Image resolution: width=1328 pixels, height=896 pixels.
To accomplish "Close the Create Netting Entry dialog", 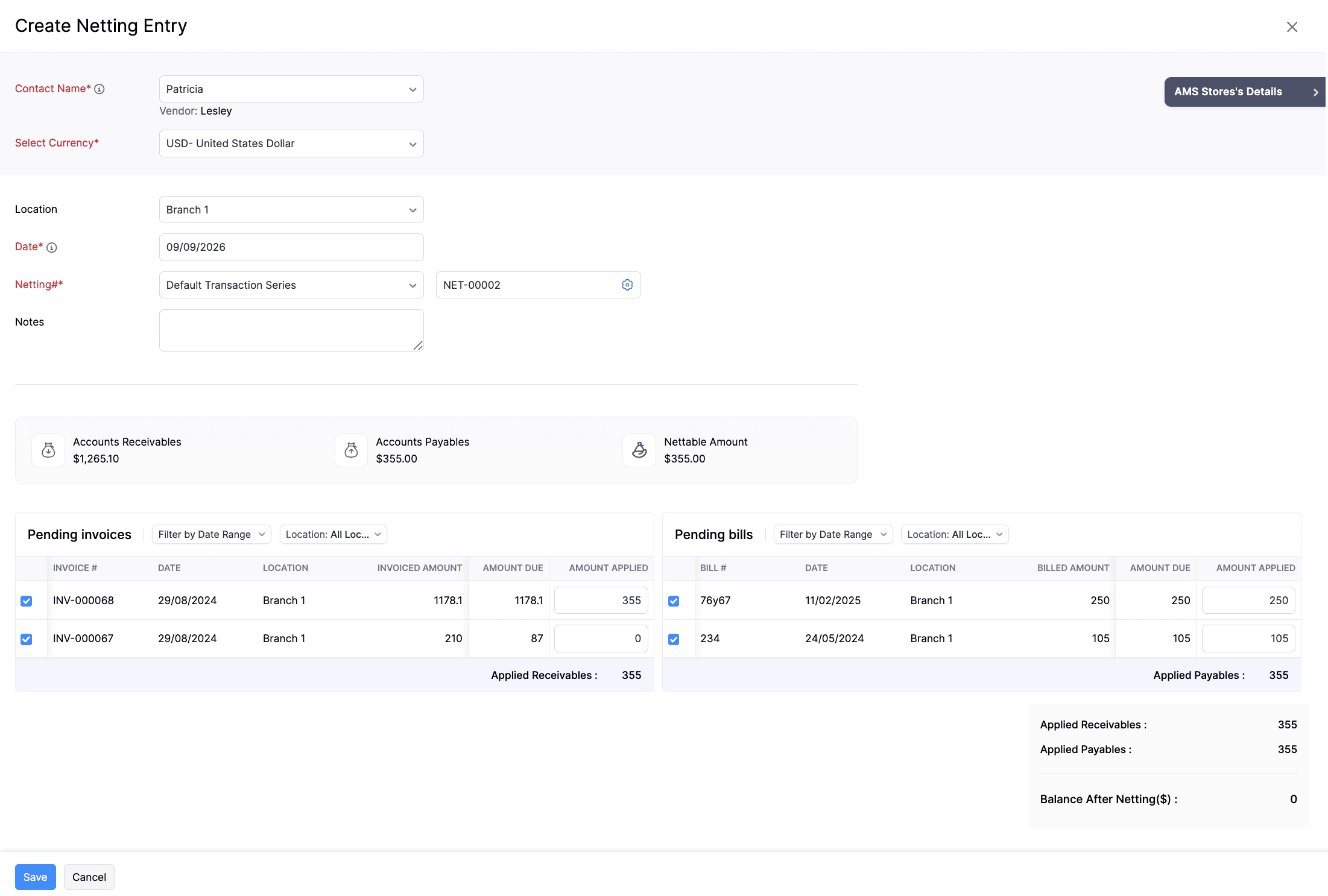I will [x=1292, y=27].
